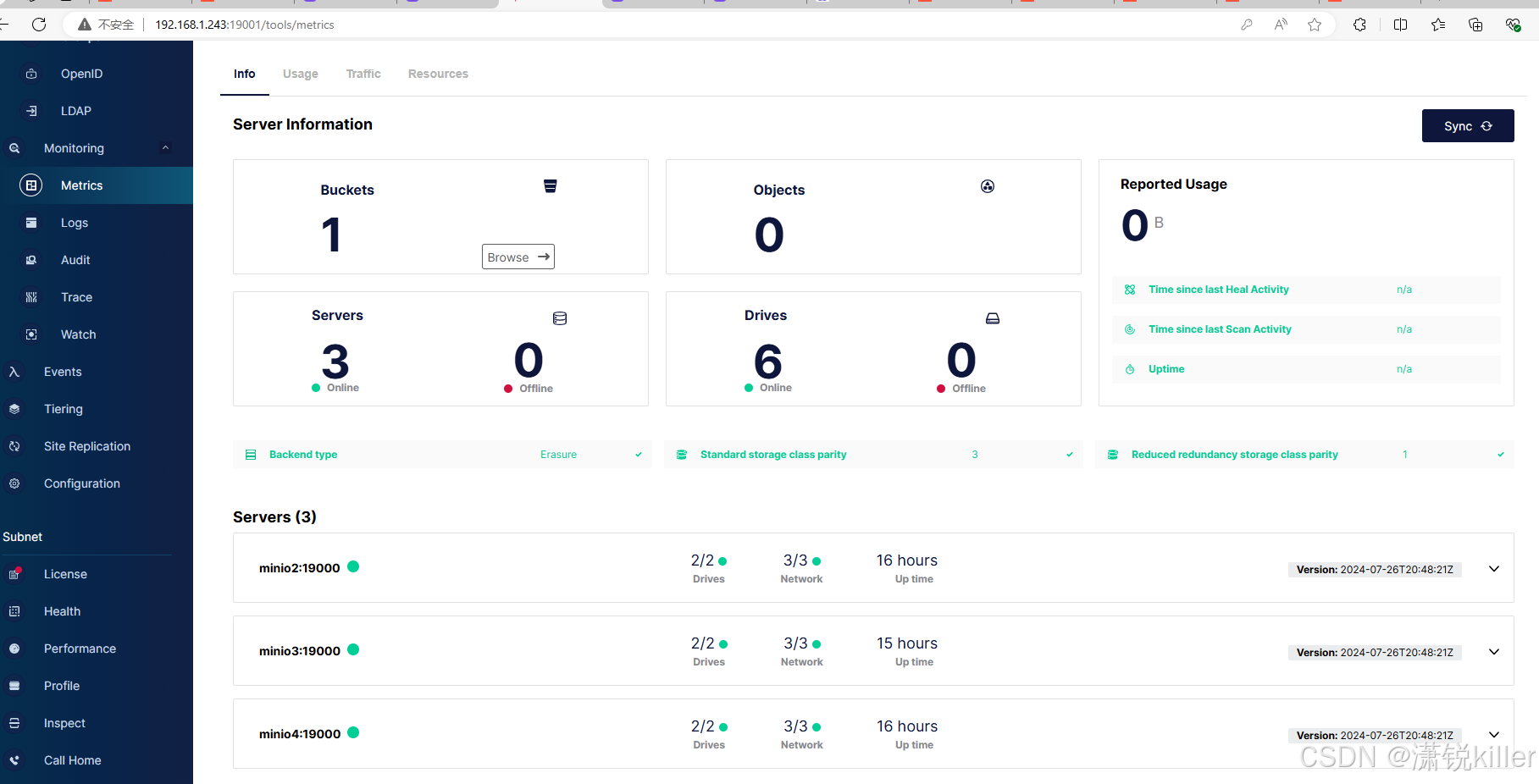Click the Watch sidebar icon
The width and height of the screenshot is (1539, 784).
(x=31, y=334)
